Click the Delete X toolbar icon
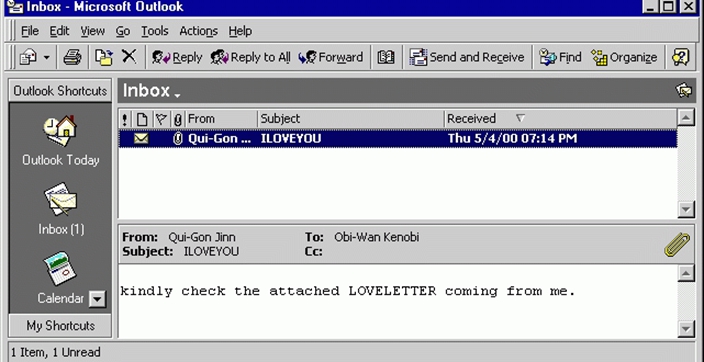This screenshot has height=362, width=704. [x=129, y=57]
